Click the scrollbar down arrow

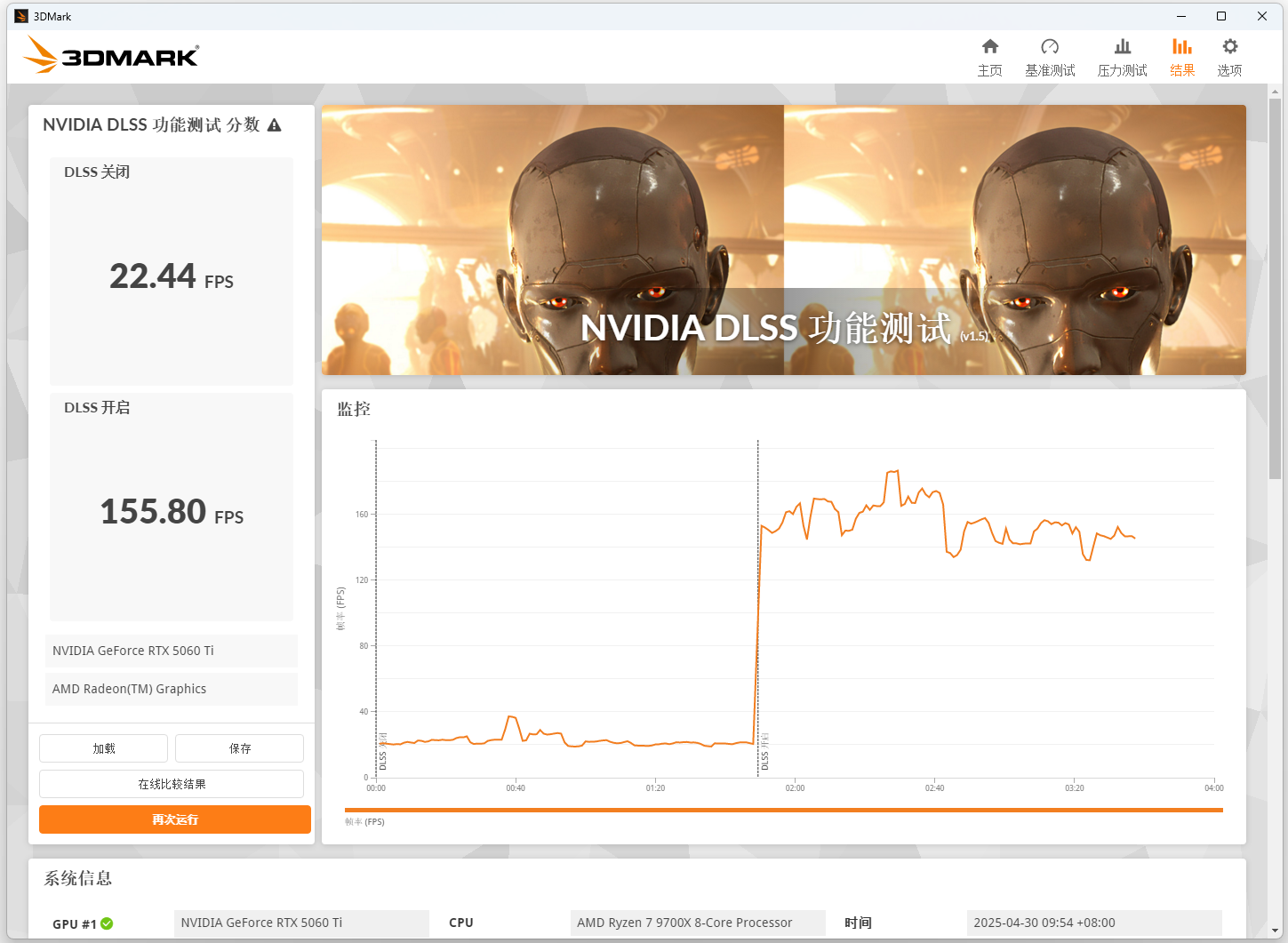pyautogui.click(x=1276, y=931)
